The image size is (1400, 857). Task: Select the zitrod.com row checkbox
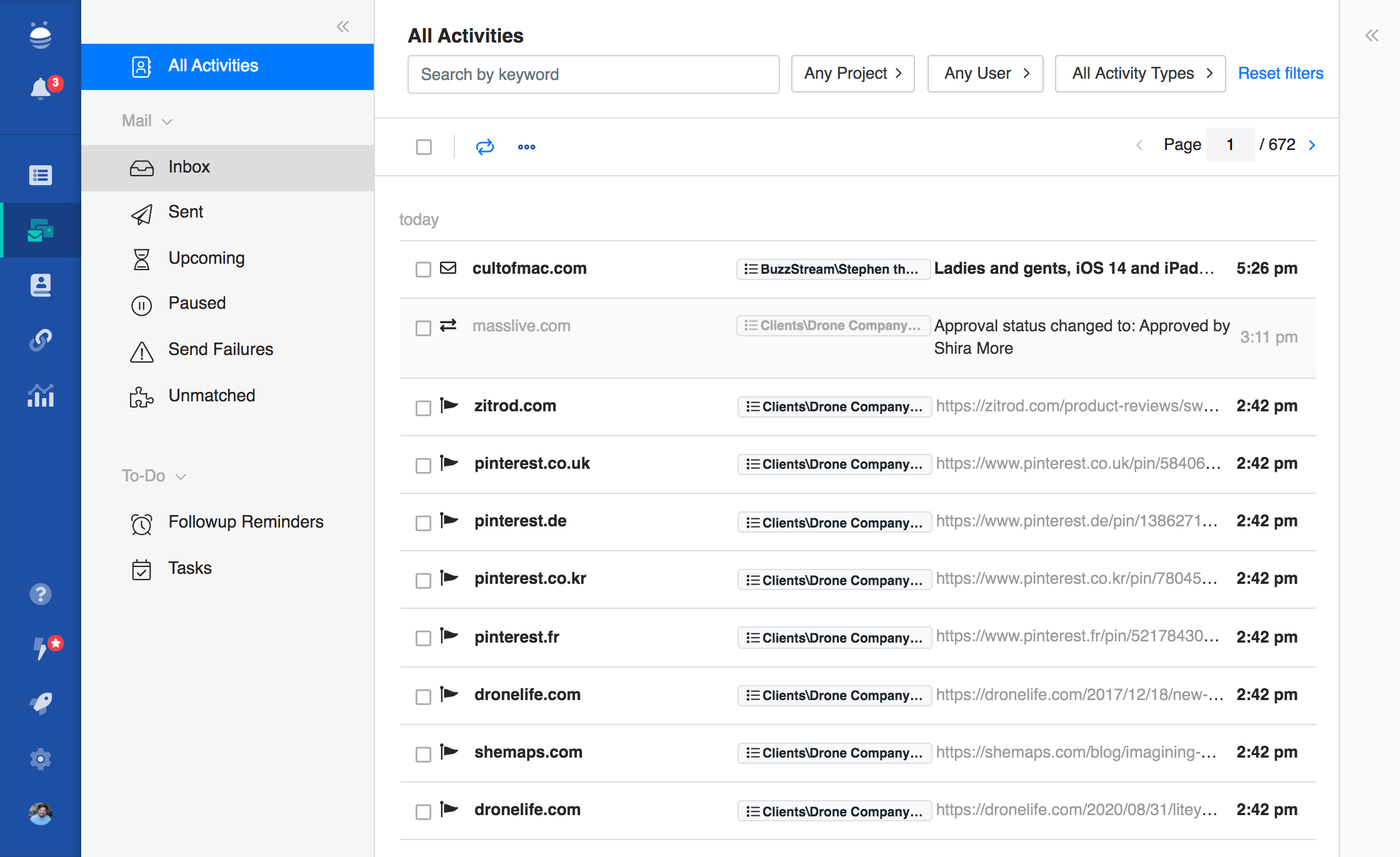(x=423, y=408)
